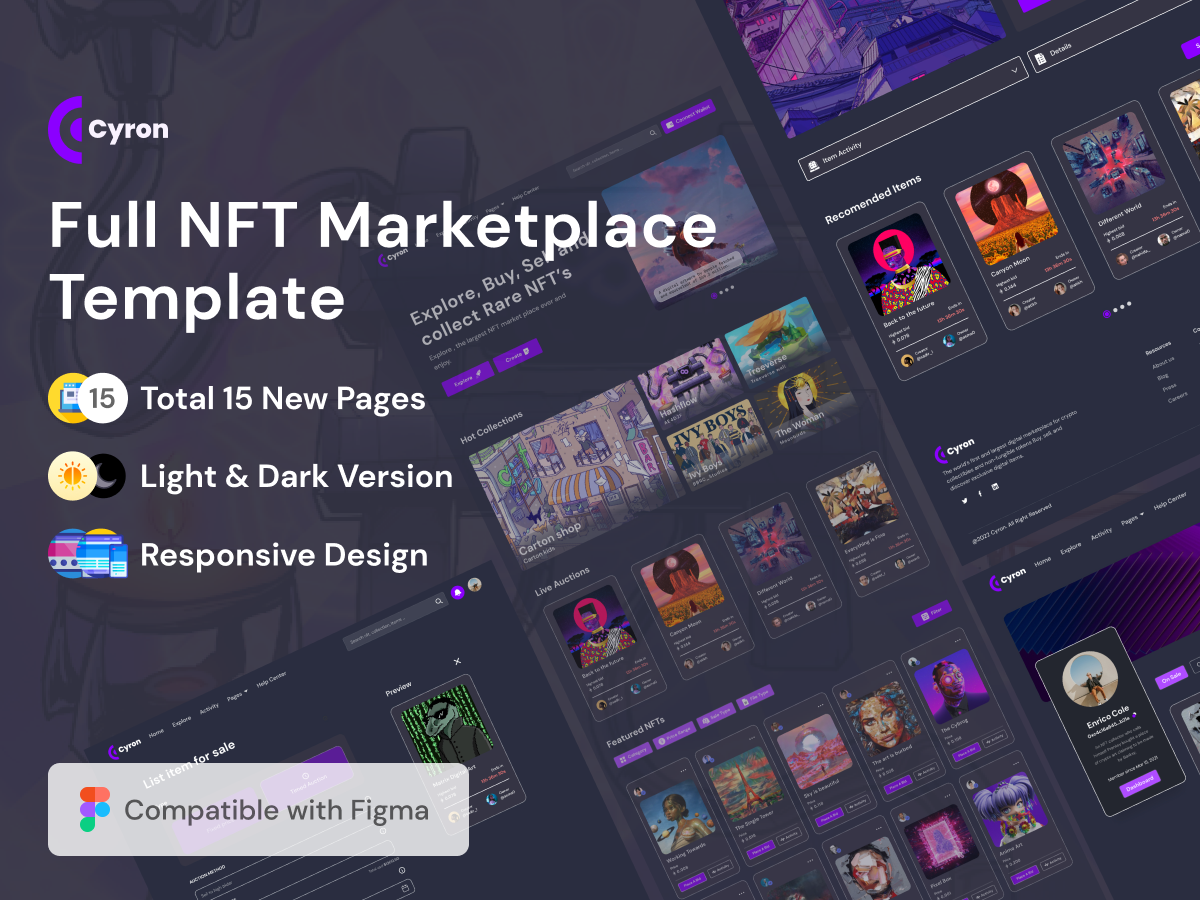Click the Item Activity panel icon
Viewport: 1200px width, 900px height.
click(814, 167)
